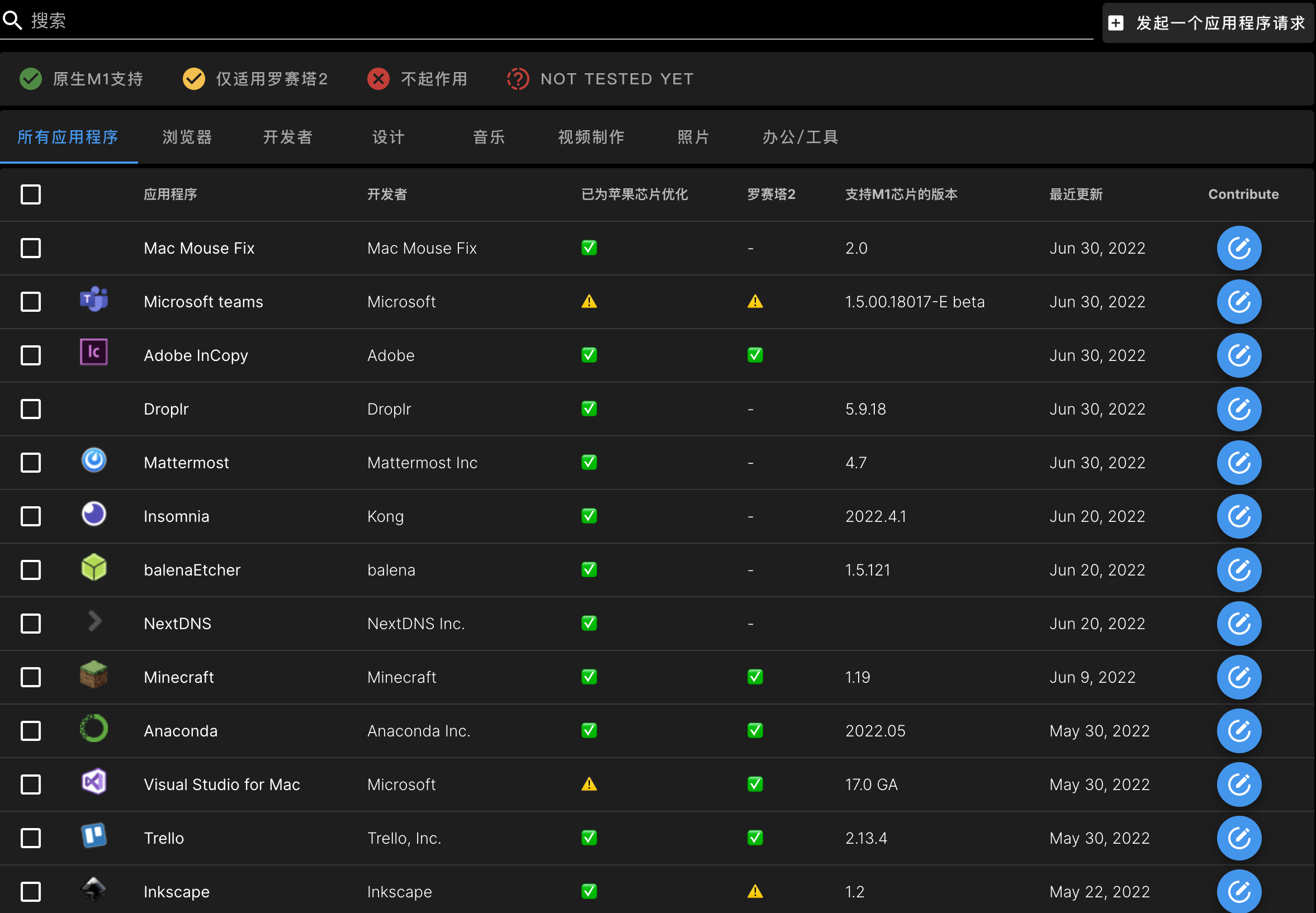Click the contribute edit icon for Trello

(1239, 838)
